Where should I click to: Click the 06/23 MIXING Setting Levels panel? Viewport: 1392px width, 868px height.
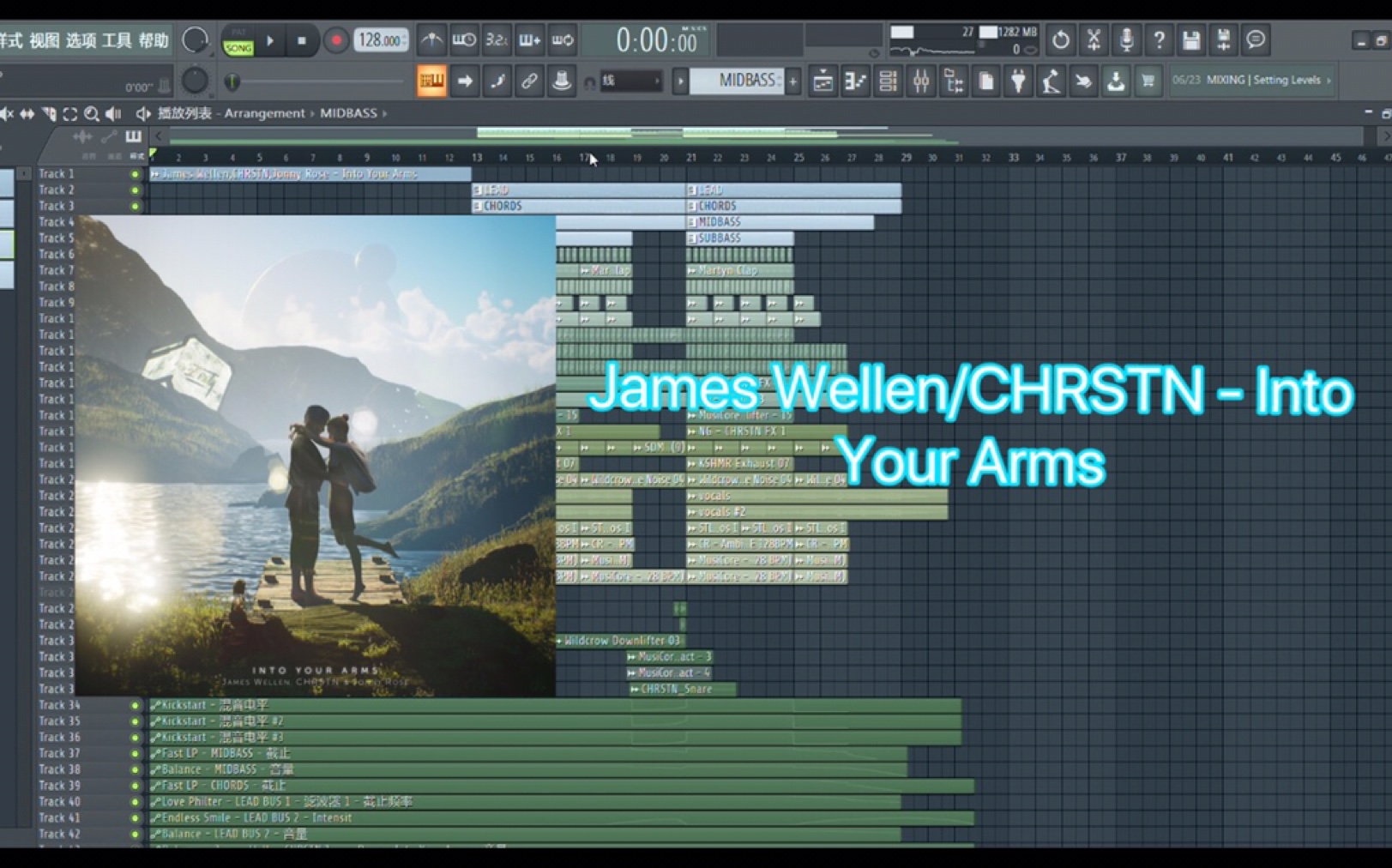[x=1252, y=81]
